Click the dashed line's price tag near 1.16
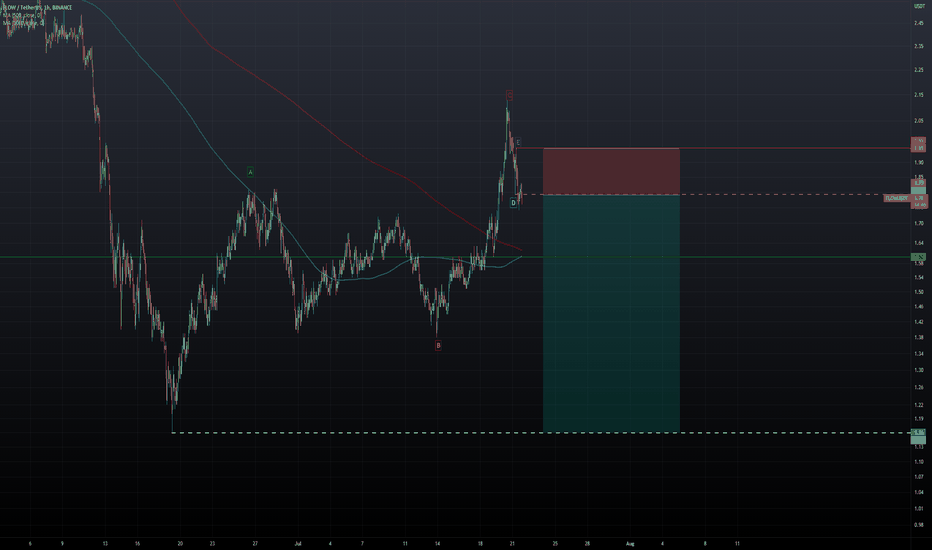Image resolution: width=932 pixels, height=550 pixels. pos(918,432)
